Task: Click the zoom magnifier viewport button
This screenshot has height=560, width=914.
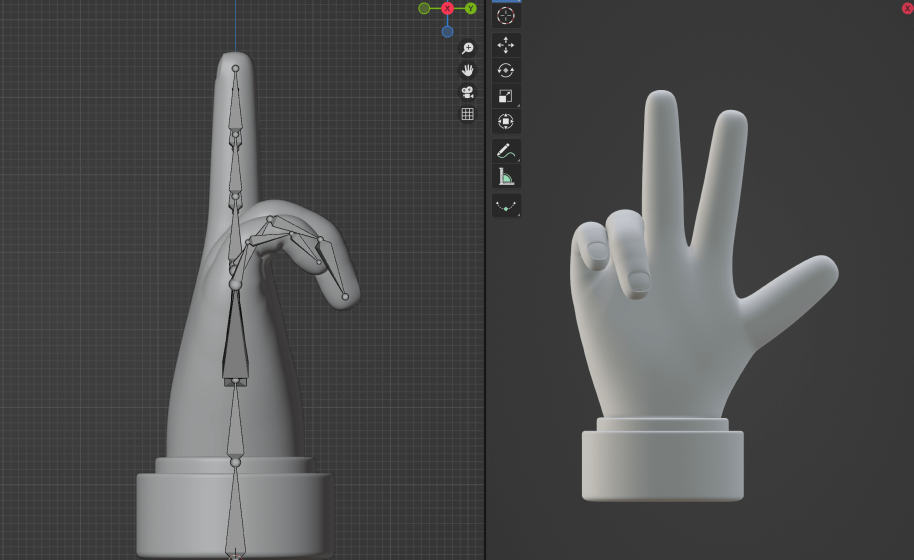Action: click(x=467, y=48)
